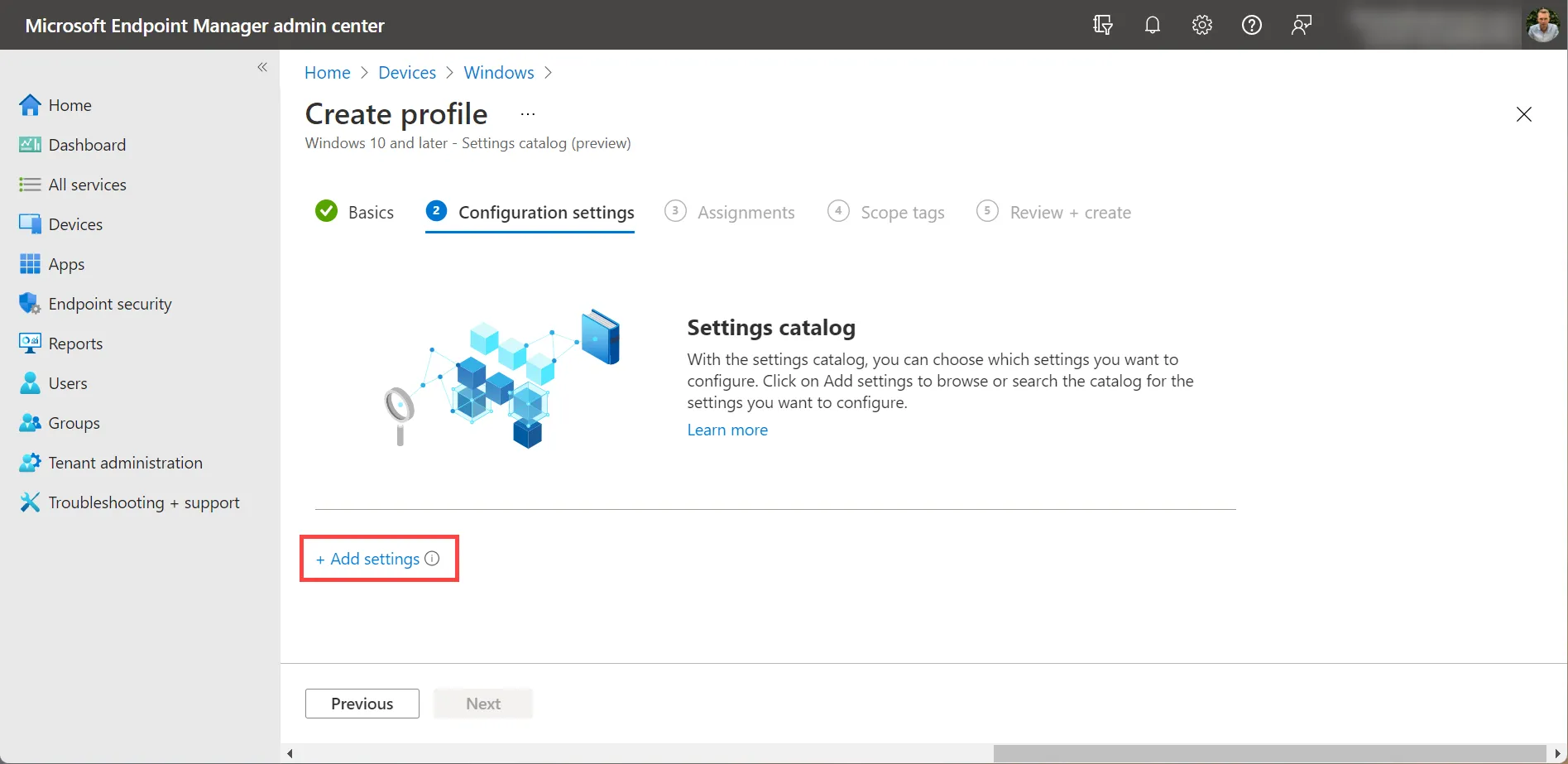The image size is (1568, 764).
Task: Open the notifications bell
Action: [x=1152, y=25]
